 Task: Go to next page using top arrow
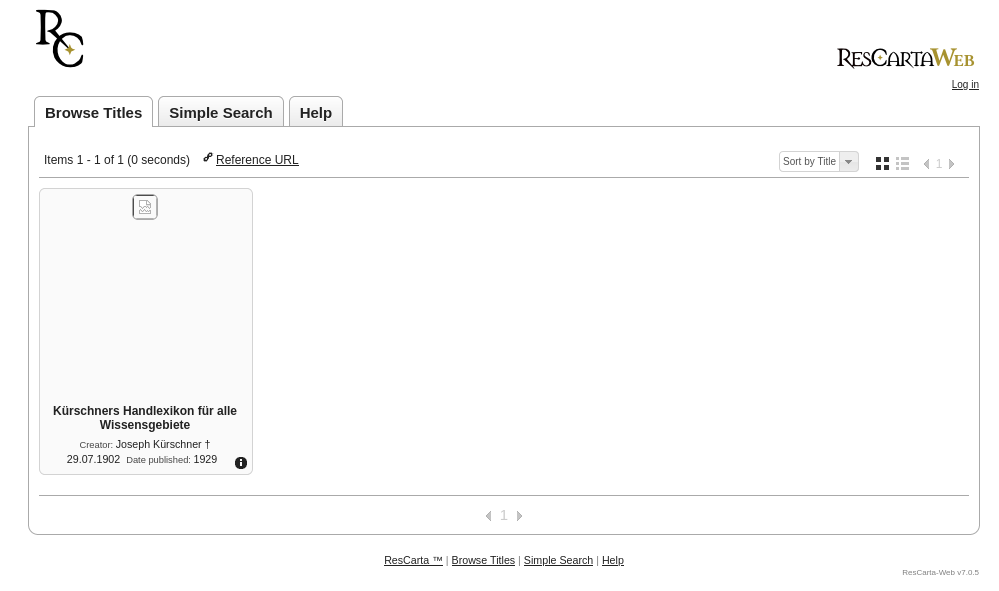pos(952,164)
